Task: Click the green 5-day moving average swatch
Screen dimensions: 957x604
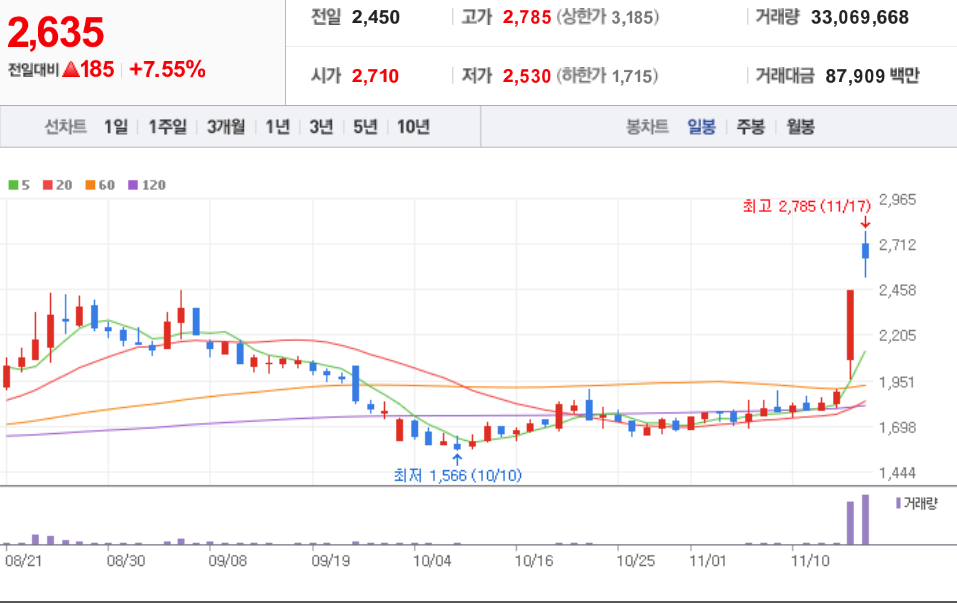Action: (13, 185)
